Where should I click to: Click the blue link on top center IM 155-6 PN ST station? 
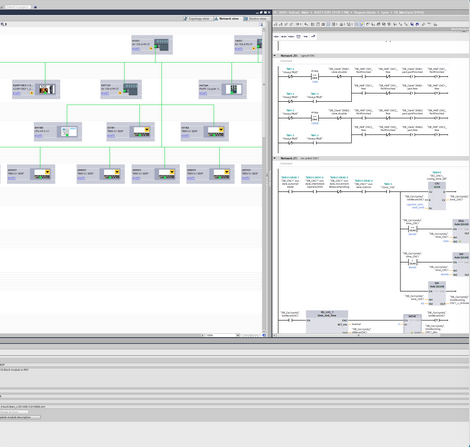tap(136, 49)
